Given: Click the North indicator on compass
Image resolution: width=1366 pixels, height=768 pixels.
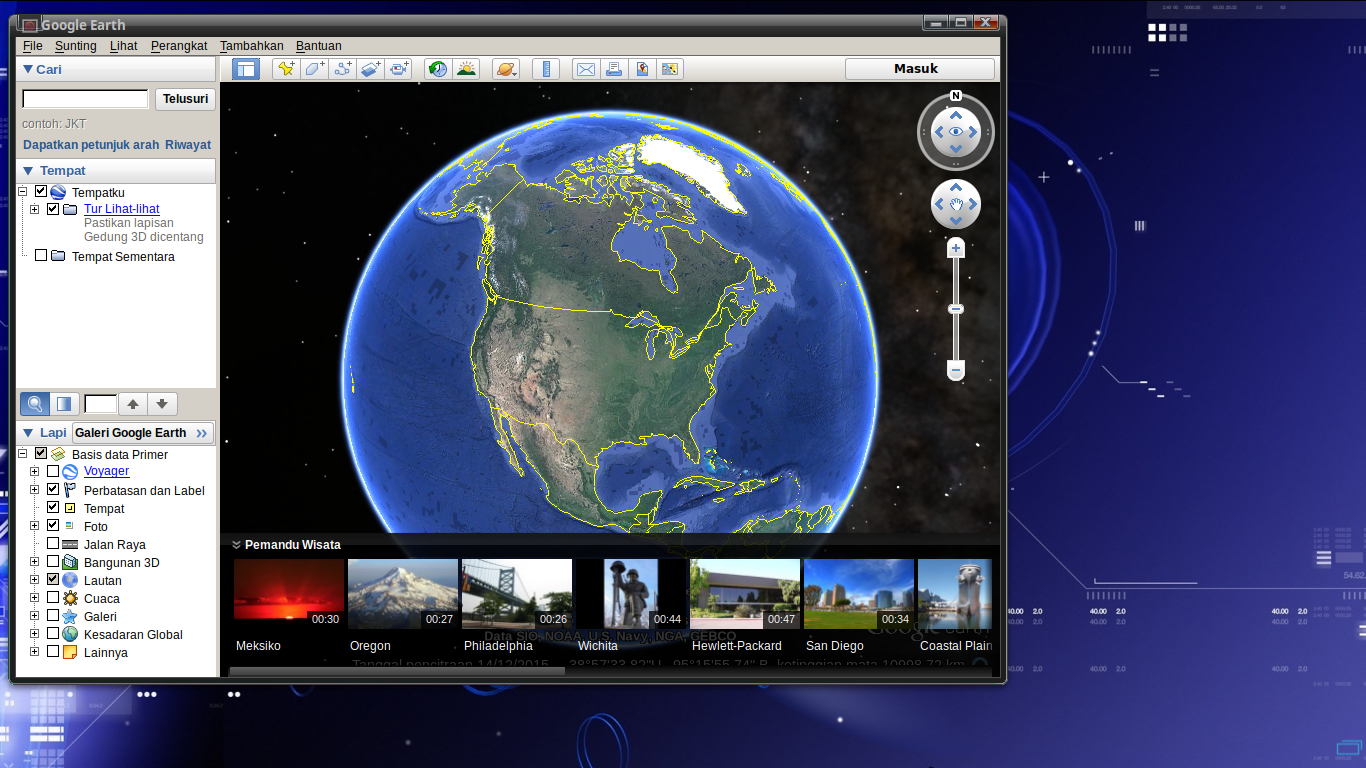Looking at the screenshot, I should 956,96.
